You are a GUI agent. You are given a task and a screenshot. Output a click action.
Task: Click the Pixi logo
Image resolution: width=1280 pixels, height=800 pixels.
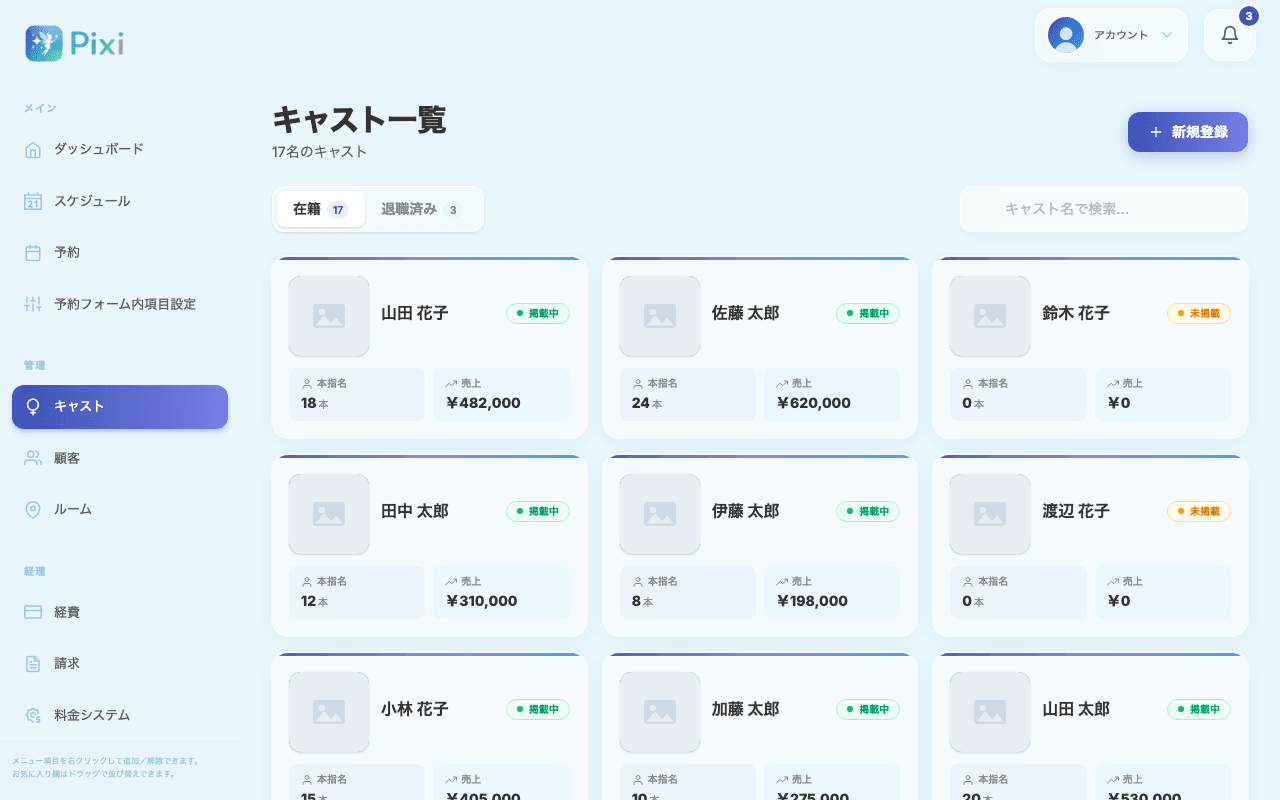[75, 44]
